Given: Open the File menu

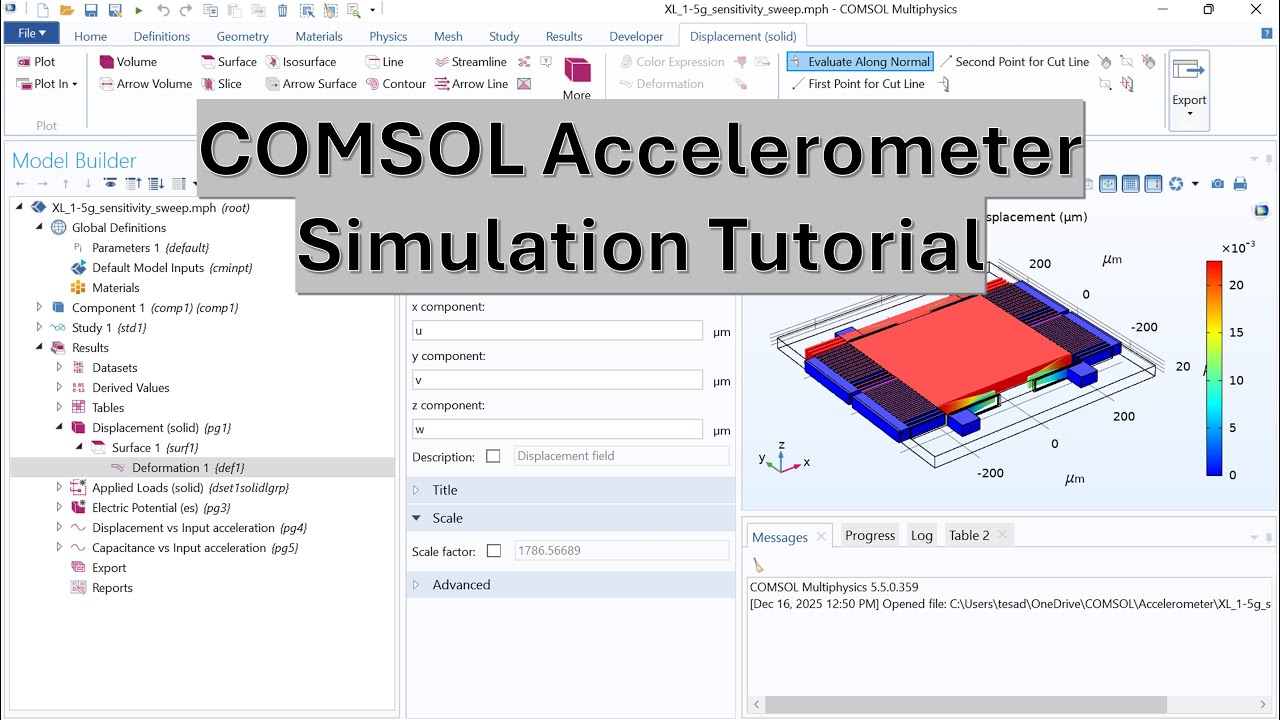Looking at the screenshot, I should point(32,34).
